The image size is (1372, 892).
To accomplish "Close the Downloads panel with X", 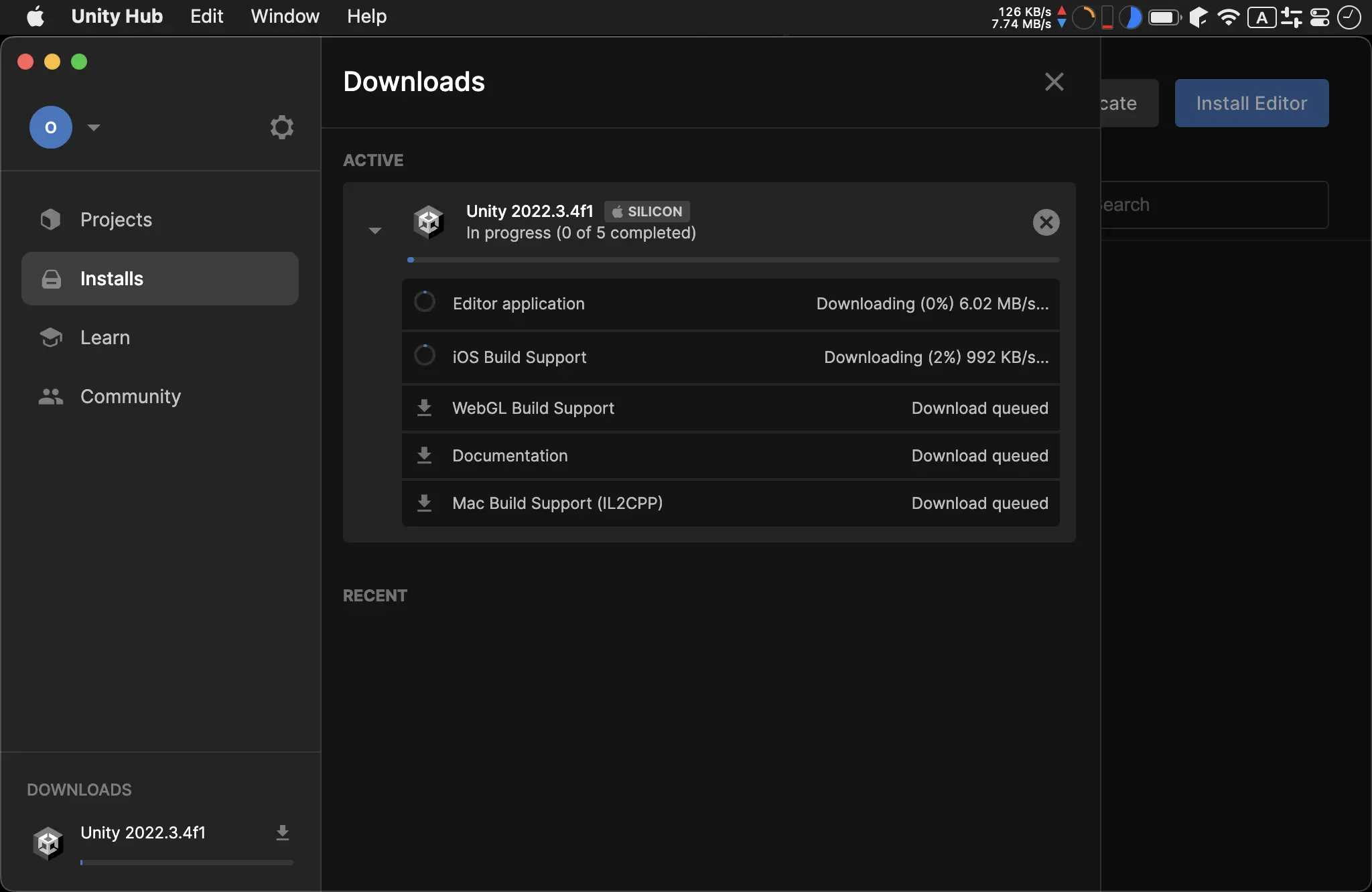I will tap(1054, 82).
